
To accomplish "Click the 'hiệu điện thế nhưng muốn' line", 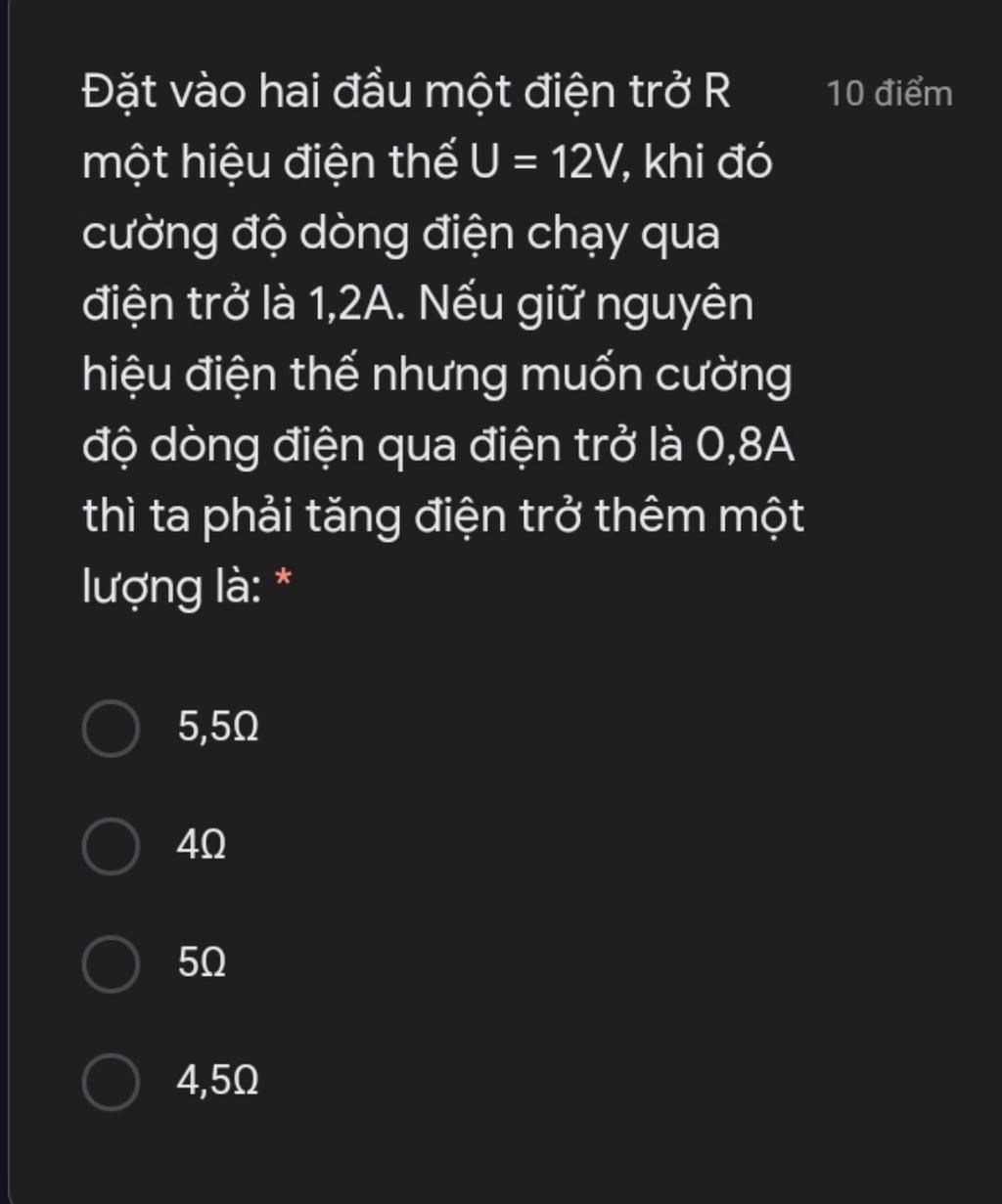I will pyautogui.click(x=436, y=378).
